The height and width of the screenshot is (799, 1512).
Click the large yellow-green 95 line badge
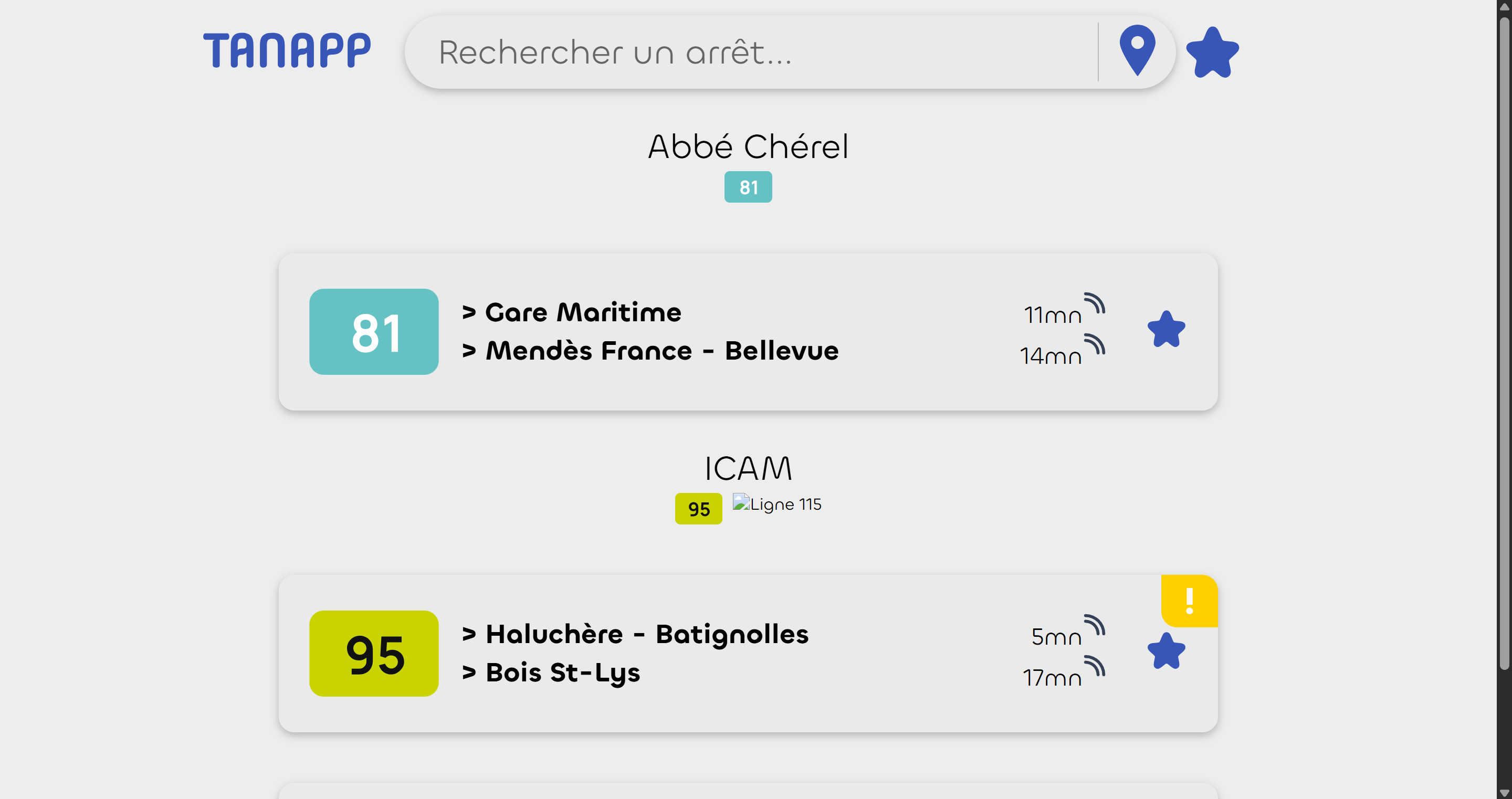tap(374, 654)
